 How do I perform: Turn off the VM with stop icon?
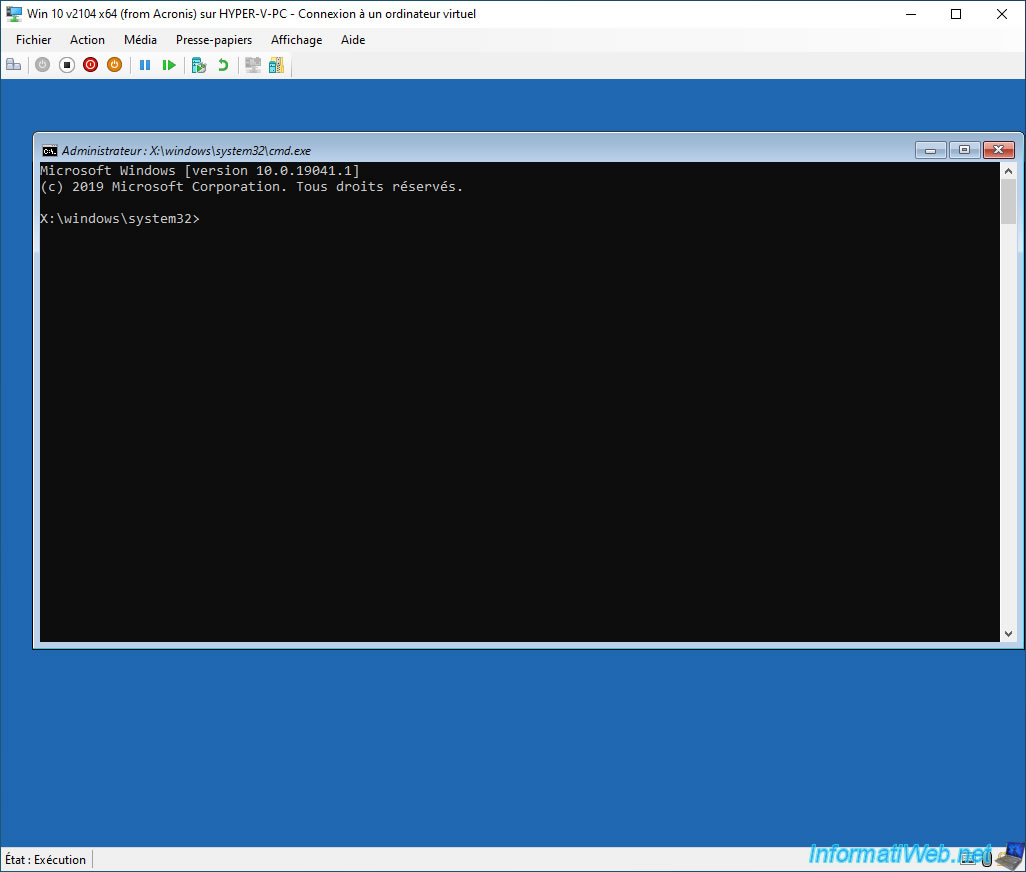click(x=67, y=65)
